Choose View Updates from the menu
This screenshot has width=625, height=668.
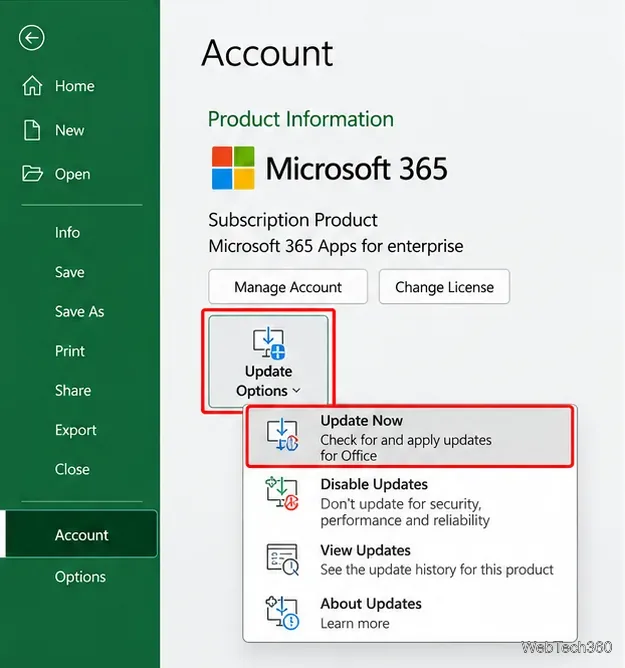(409, 559)
